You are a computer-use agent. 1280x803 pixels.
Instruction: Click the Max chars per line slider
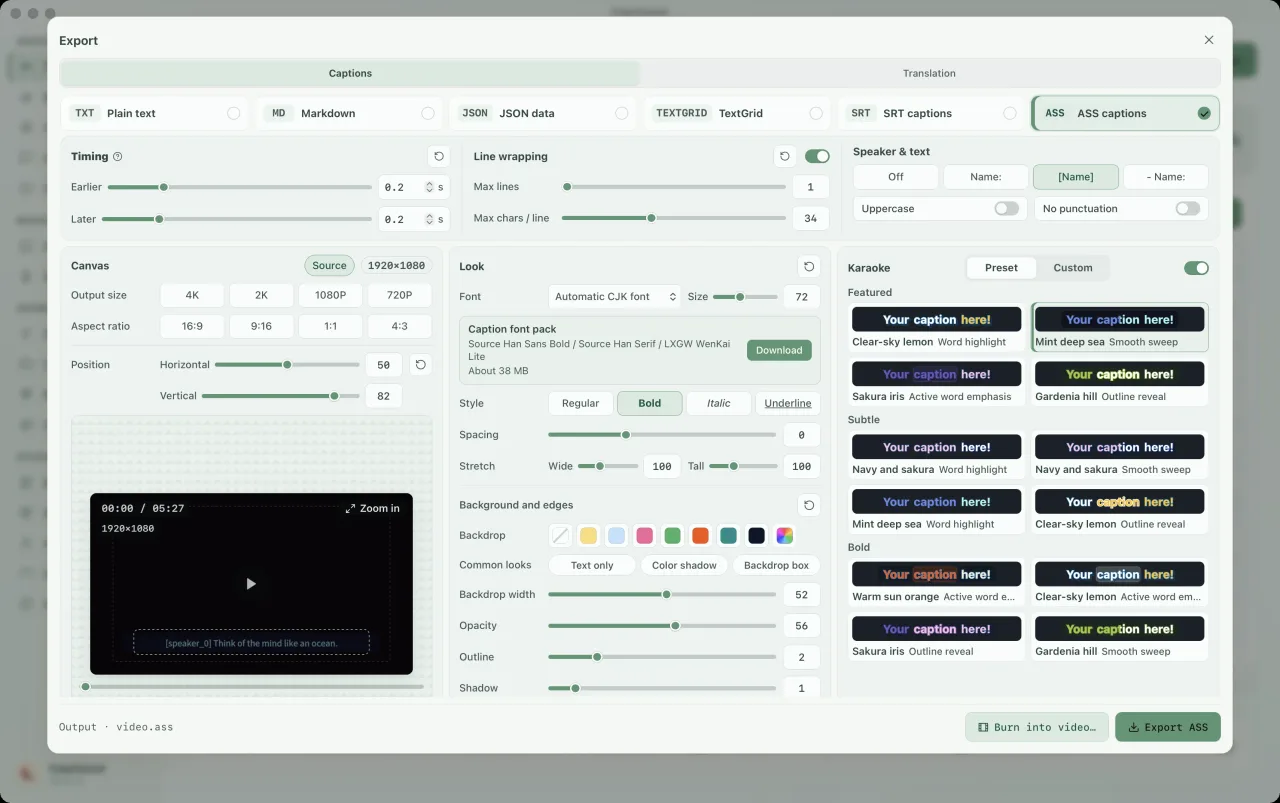pos(674,218)
